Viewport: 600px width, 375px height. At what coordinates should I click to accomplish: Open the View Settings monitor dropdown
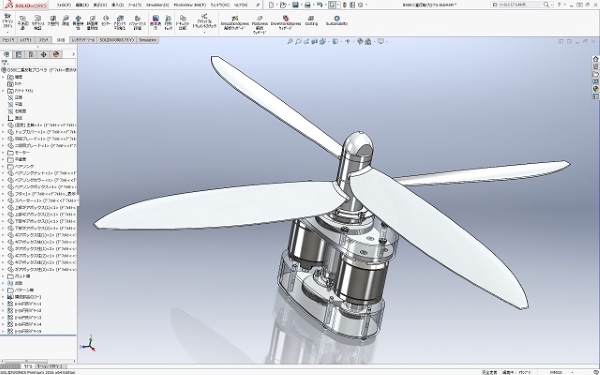click(382, 41)
